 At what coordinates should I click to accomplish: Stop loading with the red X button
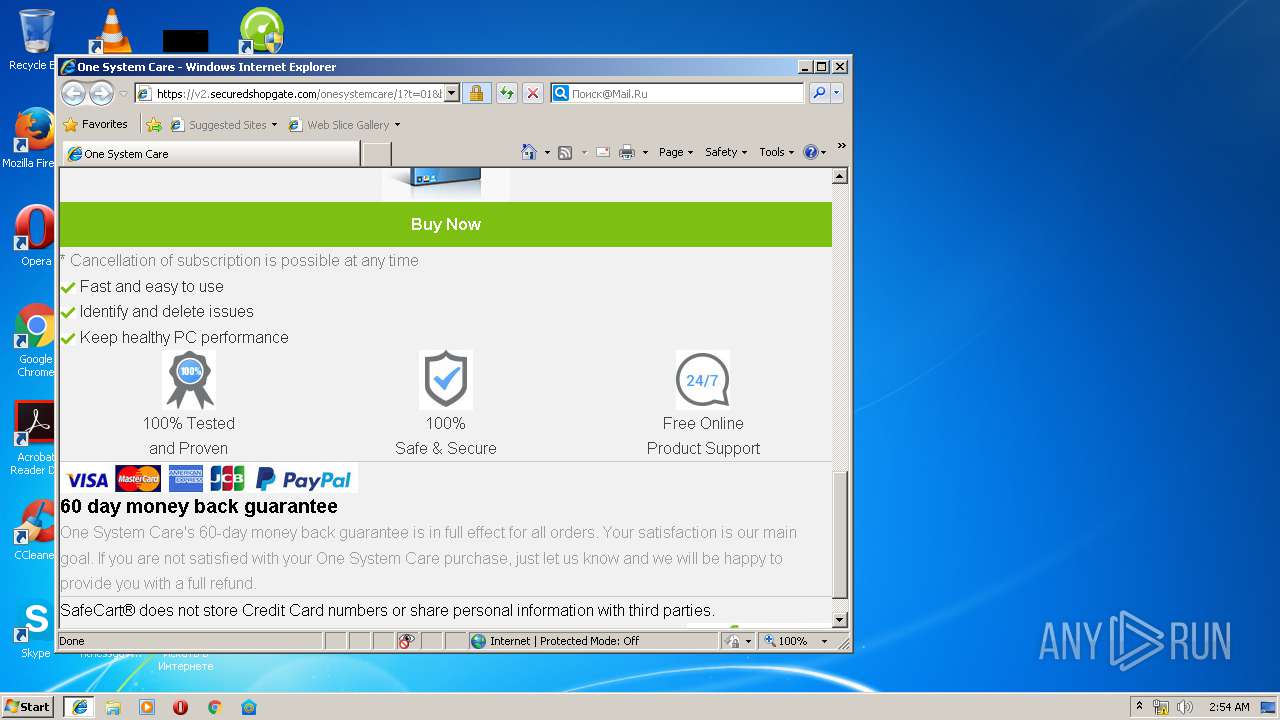533,93
